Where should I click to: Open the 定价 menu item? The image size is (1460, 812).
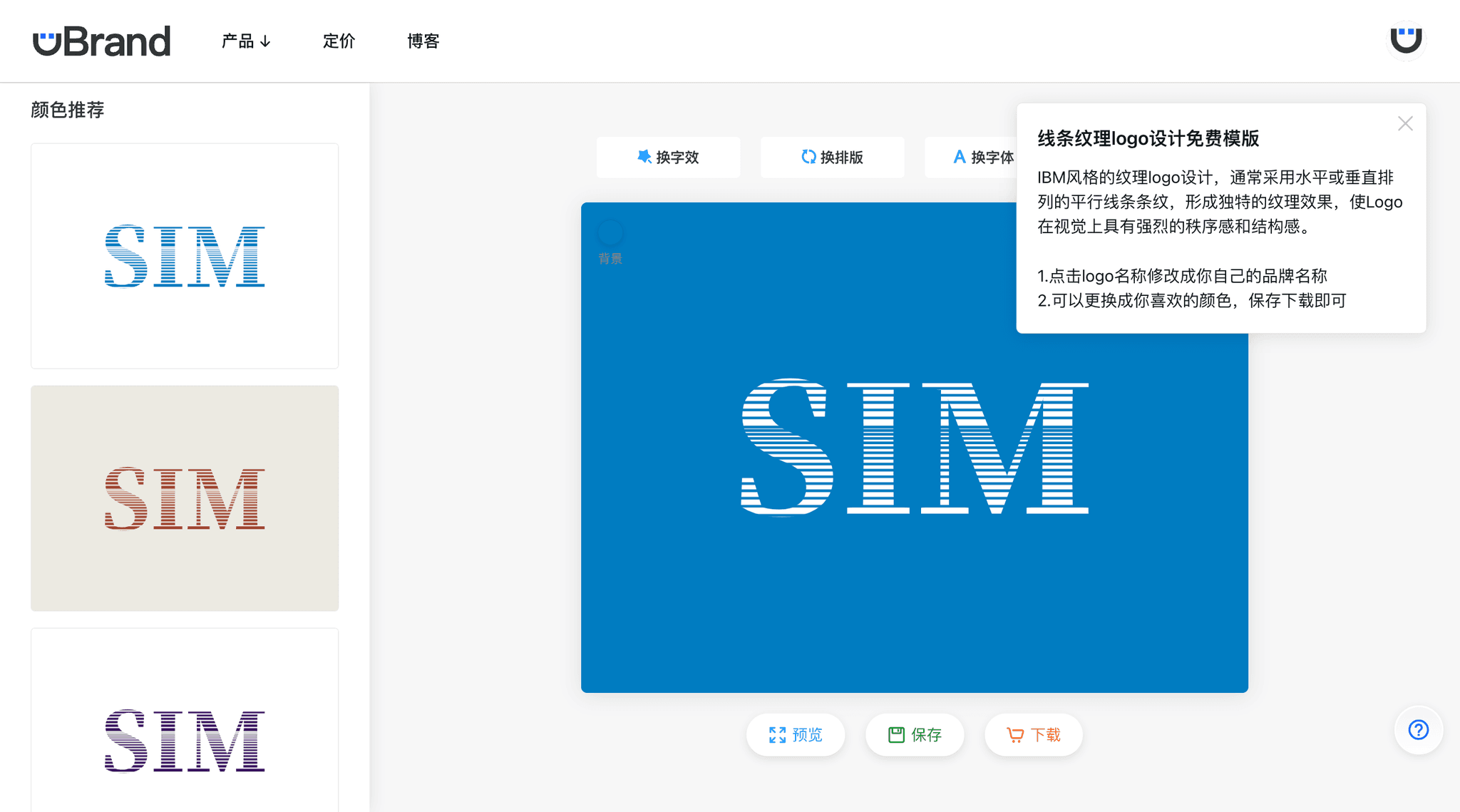339,41
